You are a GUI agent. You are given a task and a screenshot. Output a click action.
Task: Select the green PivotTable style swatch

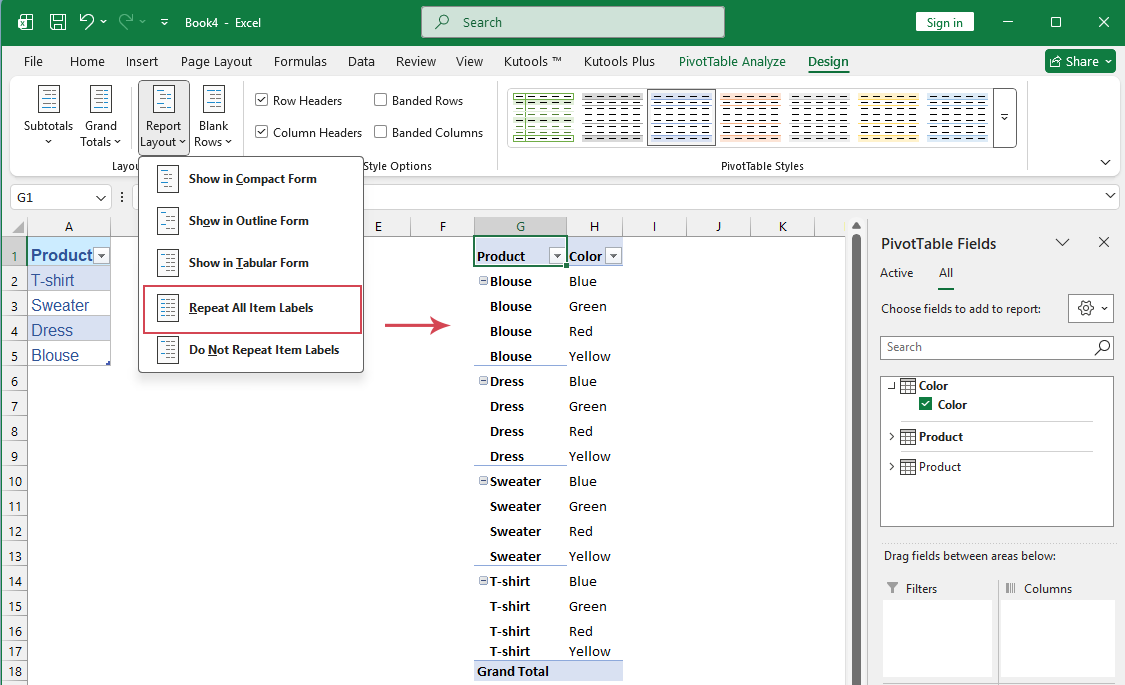coord(543,117)
